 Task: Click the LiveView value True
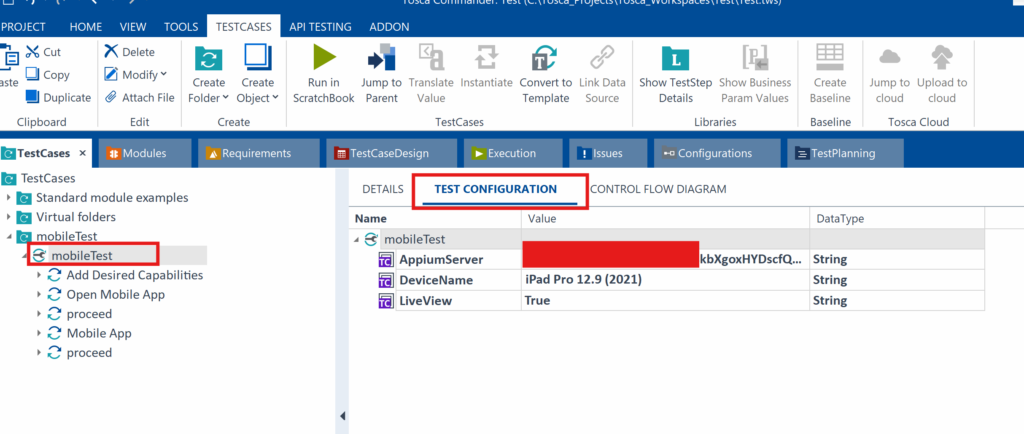537,300
